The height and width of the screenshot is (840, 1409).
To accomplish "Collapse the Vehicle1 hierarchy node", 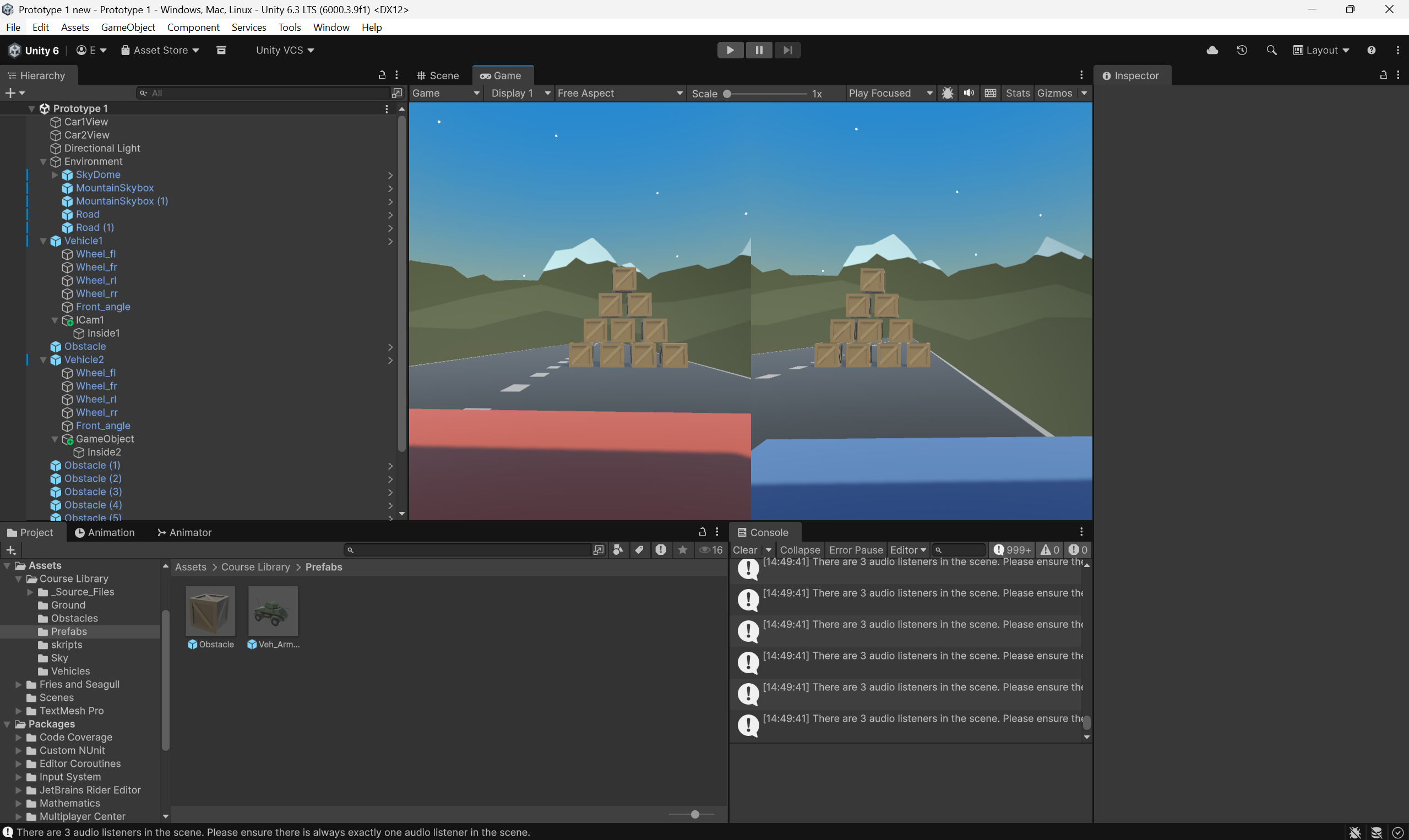I will 43,241.
